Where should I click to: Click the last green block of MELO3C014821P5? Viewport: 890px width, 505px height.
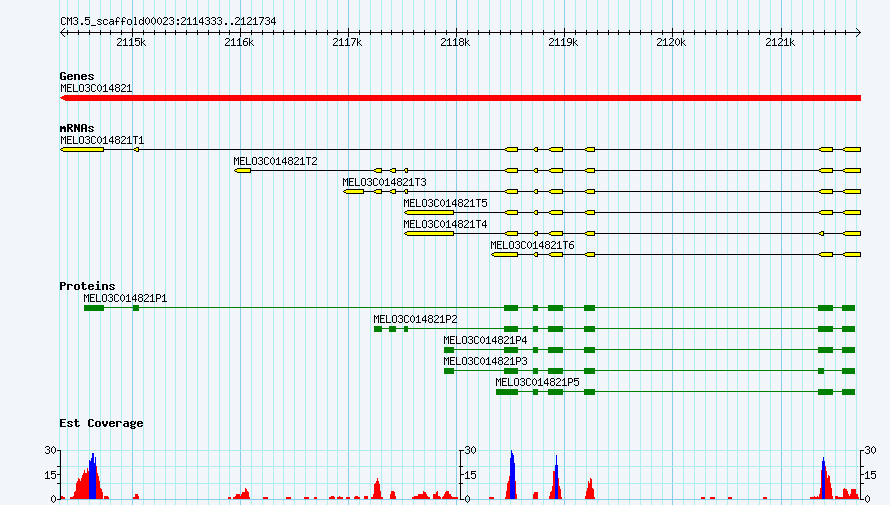click(849, 392)
